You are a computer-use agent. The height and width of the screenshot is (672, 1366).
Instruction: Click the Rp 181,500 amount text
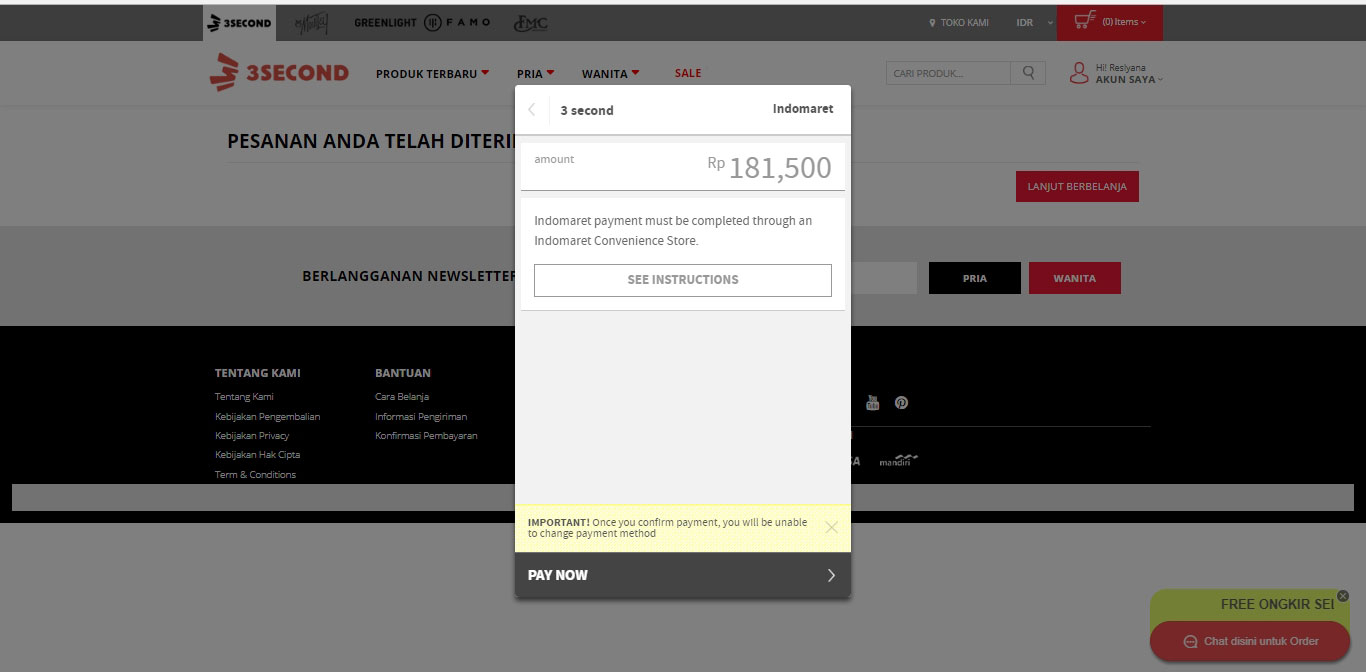pos(769,167)
